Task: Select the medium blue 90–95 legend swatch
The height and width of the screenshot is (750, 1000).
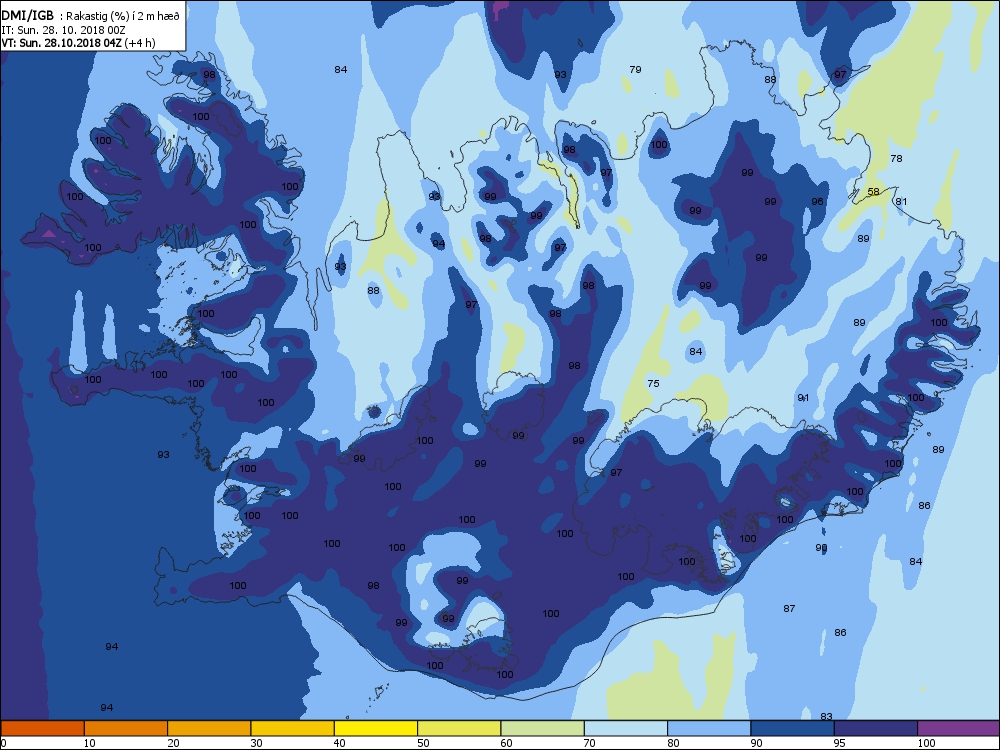Action: pos(793,728)
